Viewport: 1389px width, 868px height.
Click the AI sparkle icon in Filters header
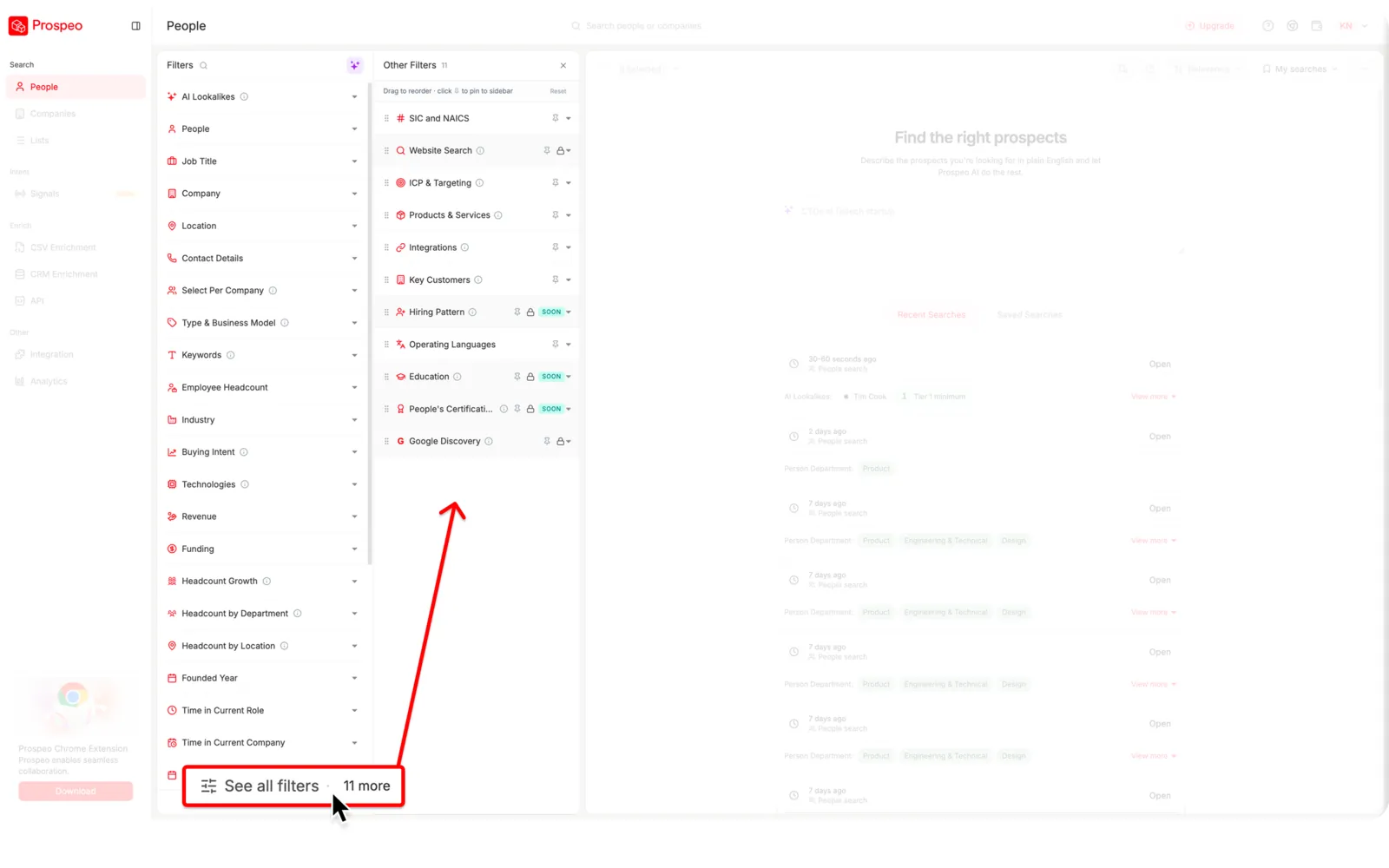(354, 65)
